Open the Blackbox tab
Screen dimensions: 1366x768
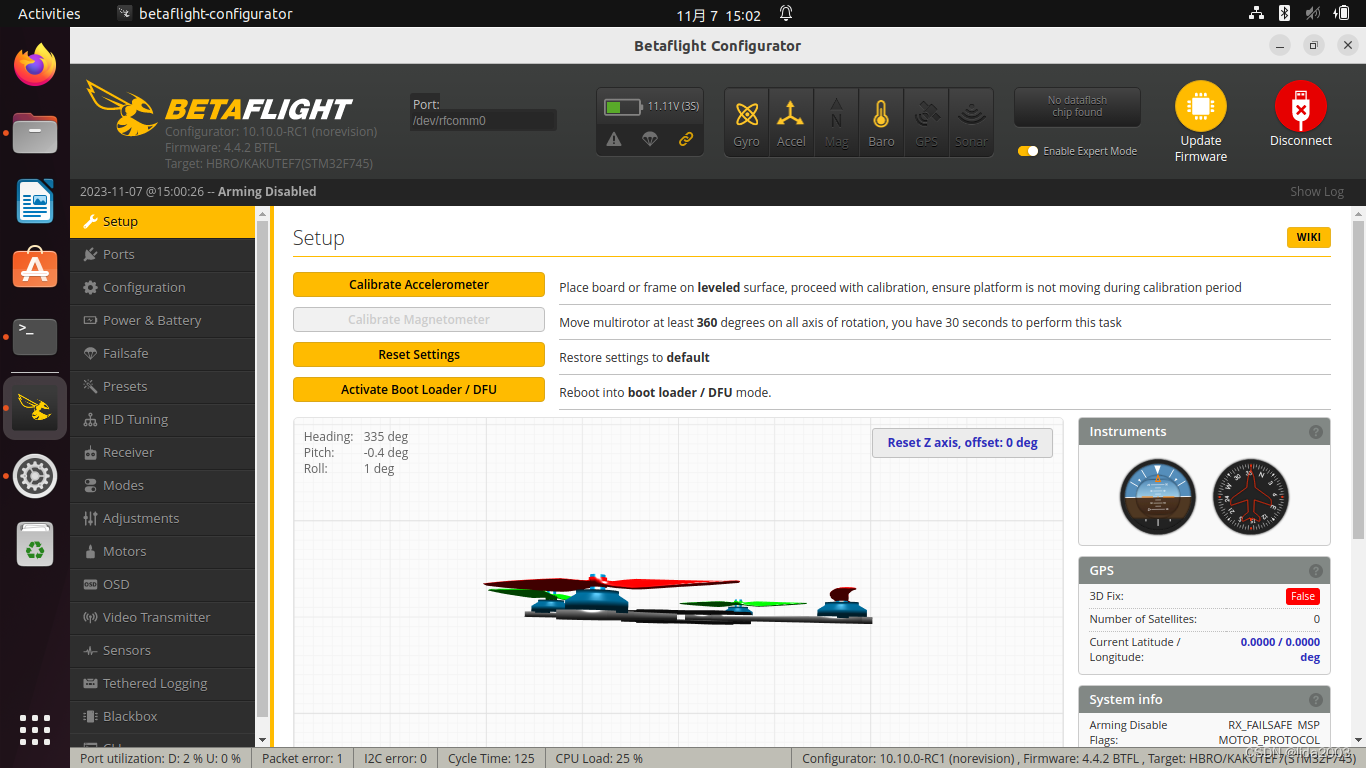tap(162, 717)
